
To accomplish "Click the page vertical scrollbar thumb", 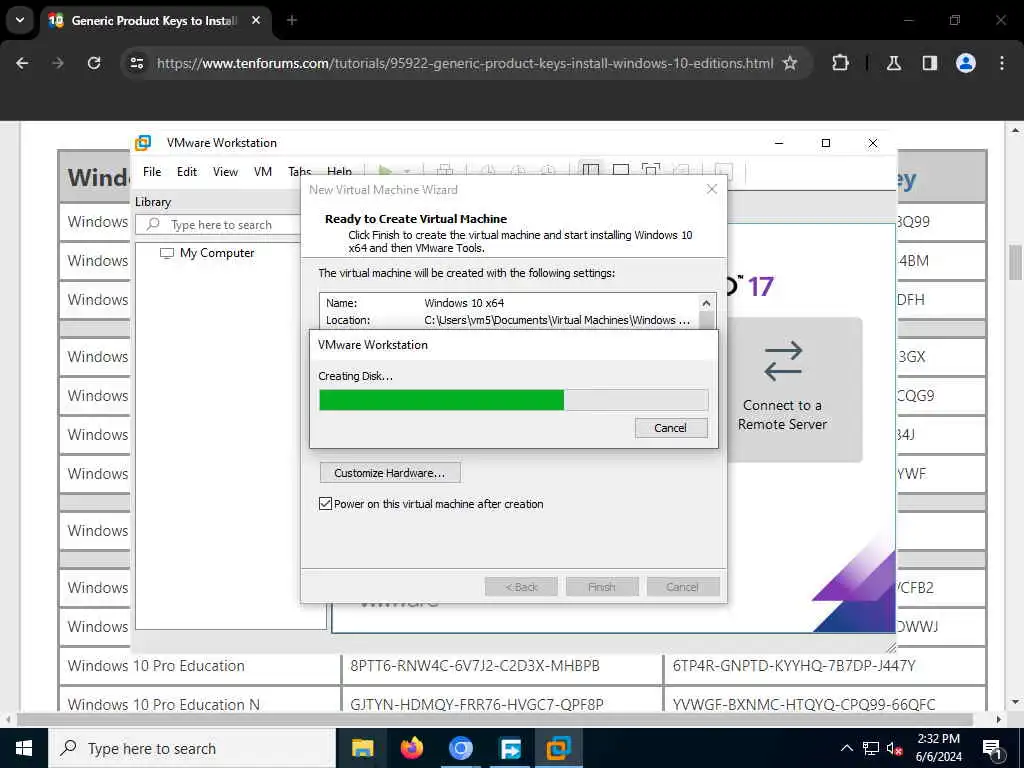I will tap(1015, 263).
